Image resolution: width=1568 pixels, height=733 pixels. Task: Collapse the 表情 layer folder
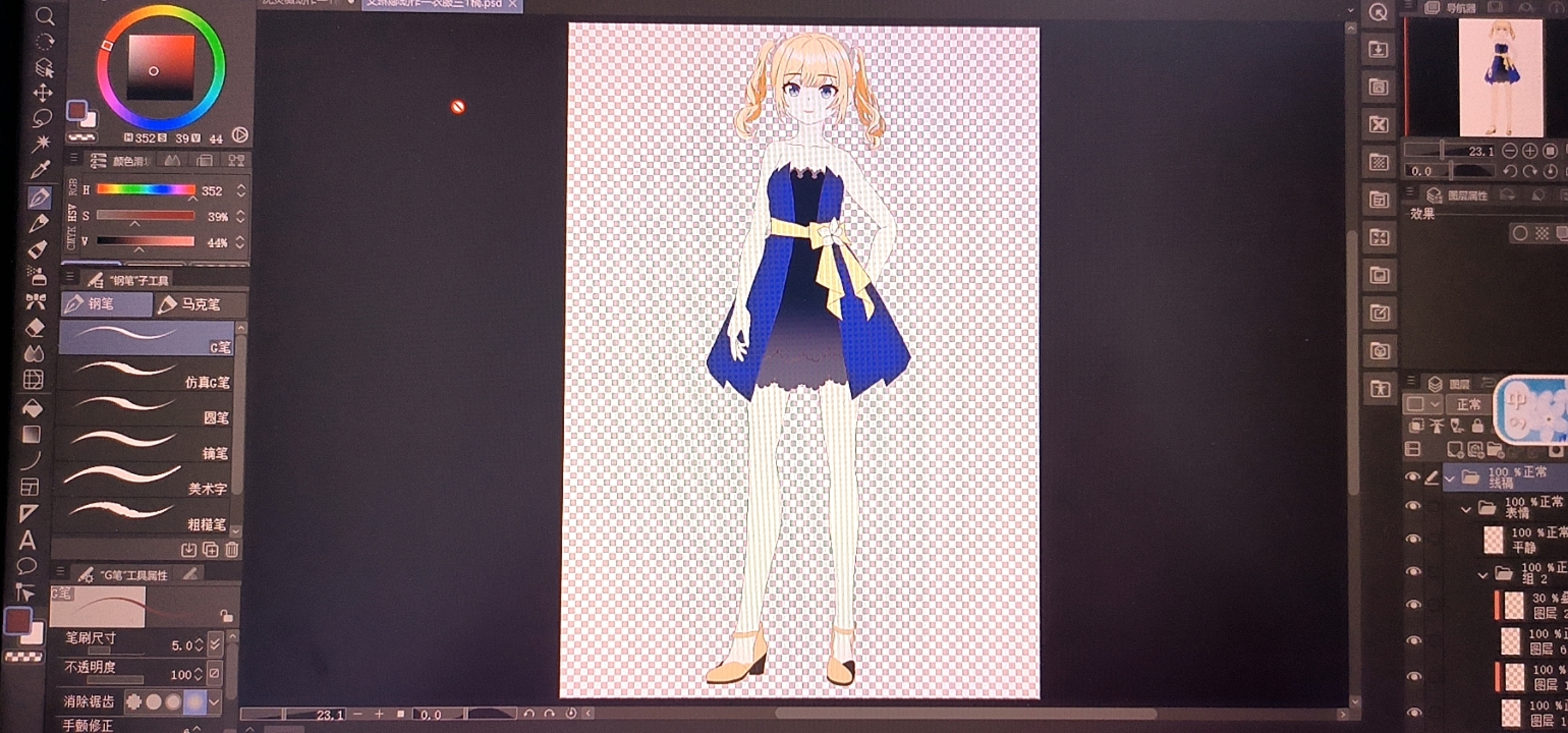point(1466,508)
